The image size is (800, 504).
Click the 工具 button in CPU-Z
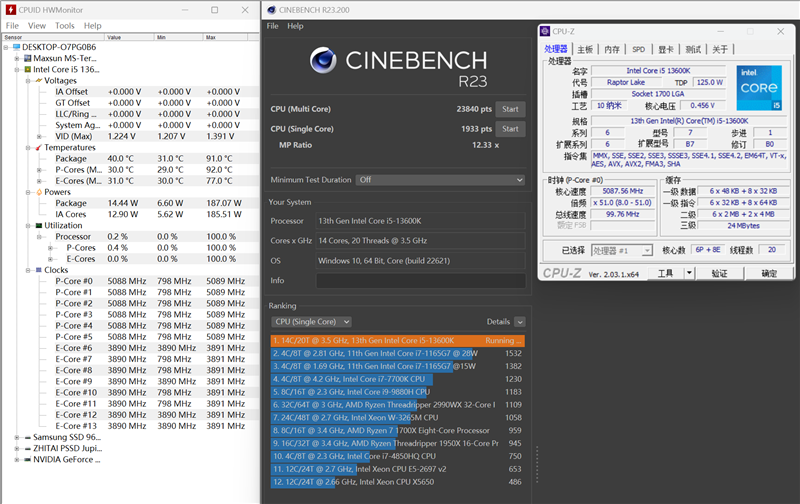tap(665, 273)
